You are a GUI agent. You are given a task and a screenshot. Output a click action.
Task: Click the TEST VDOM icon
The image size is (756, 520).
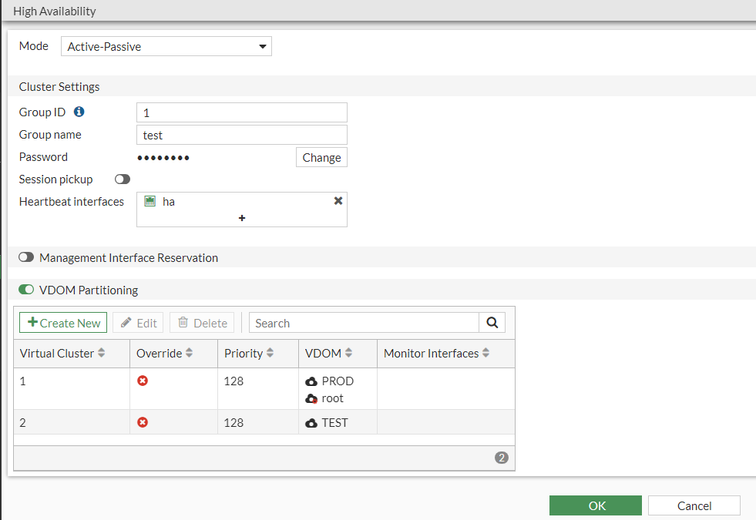(x=311, y=423)
